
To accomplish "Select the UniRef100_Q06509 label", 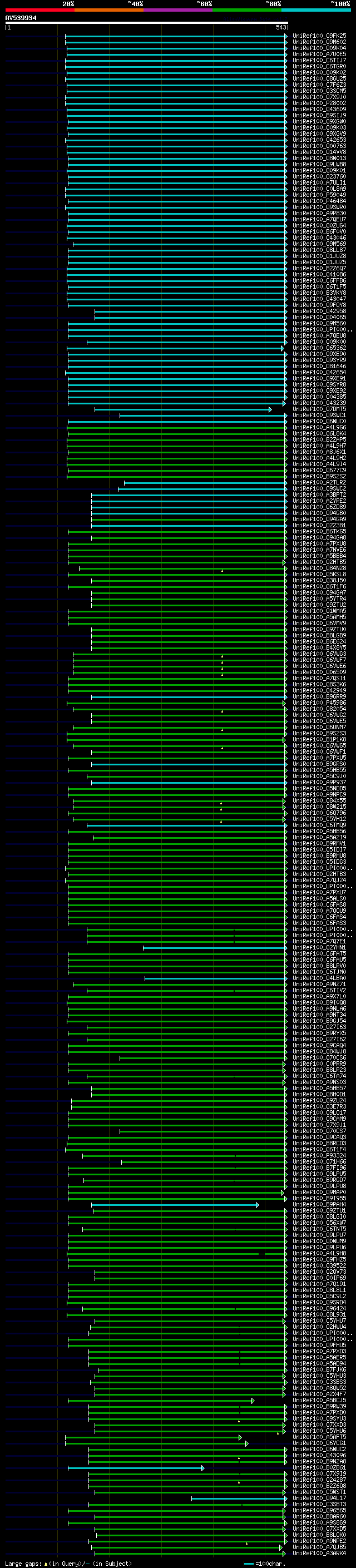I will pos(319,672).
